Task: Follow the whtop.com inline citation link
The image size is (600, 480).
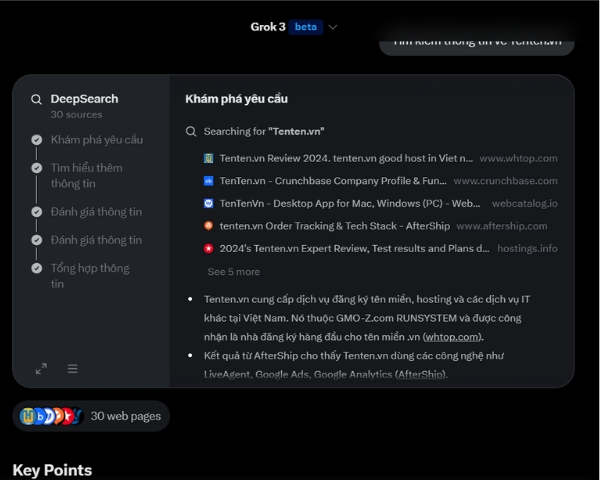Action: click(453, 337)
